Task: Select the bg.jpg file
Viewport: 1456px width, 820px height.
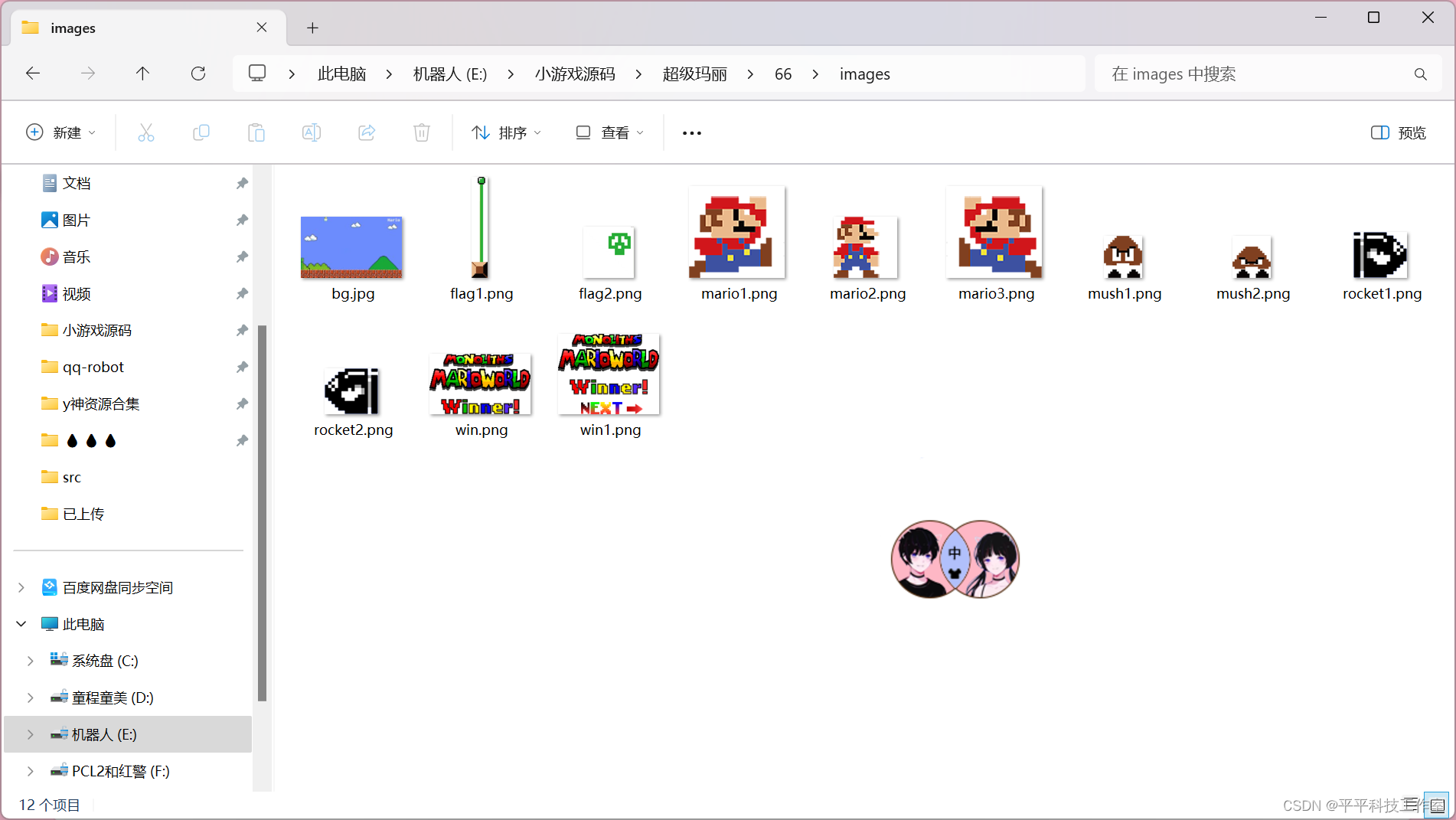Action: (x=352, y=259)
